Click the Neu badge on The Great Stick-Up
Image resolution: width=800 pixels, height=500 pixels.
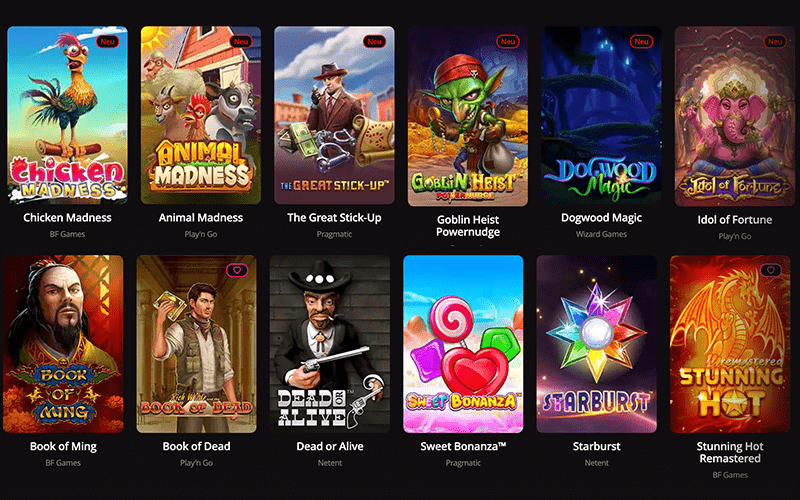(374, 42)
